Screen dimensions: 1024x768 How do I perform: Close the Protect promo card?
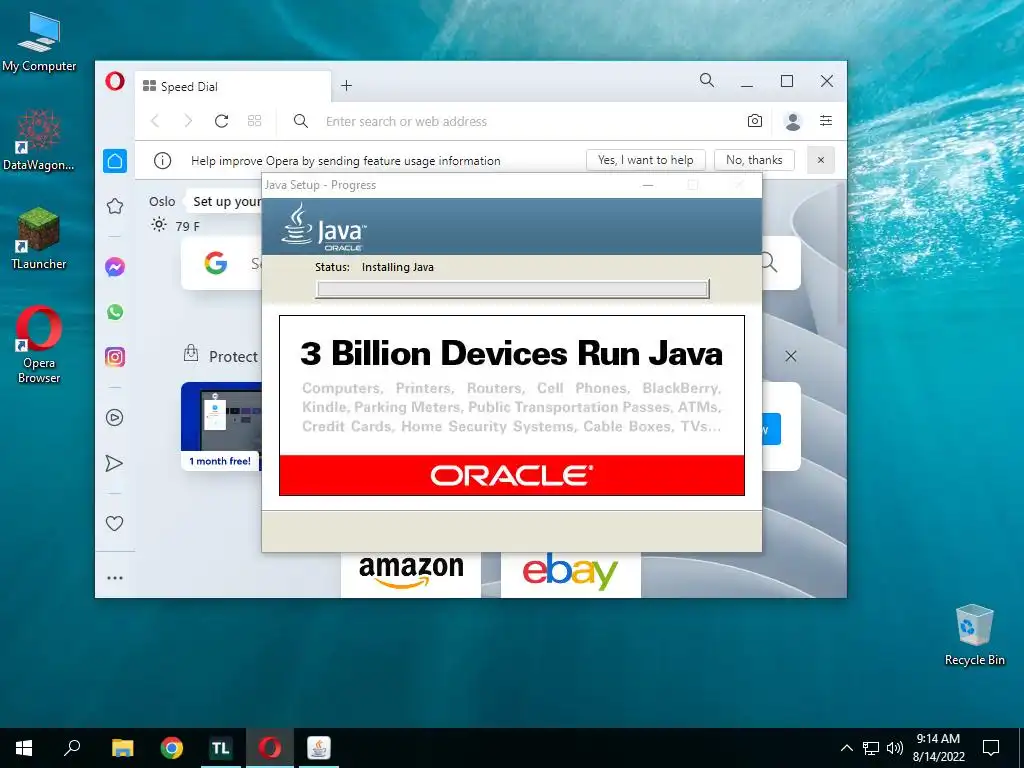click(791, 356)
